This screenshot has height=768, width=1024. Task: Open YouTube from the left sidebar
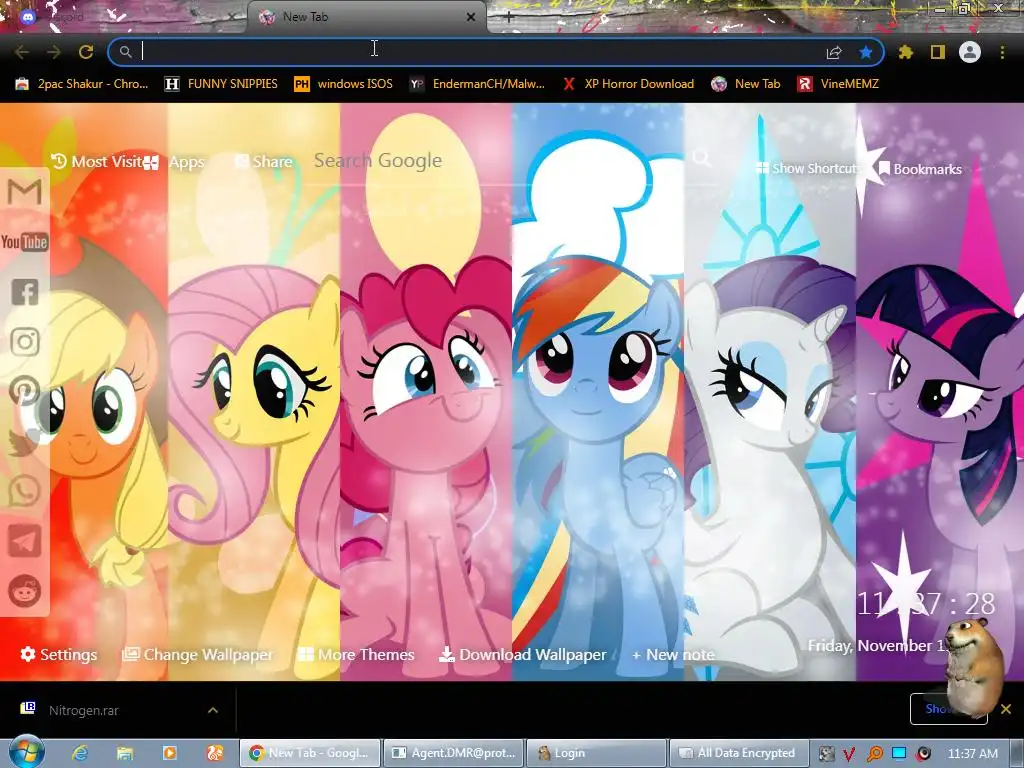click(25, 242)
